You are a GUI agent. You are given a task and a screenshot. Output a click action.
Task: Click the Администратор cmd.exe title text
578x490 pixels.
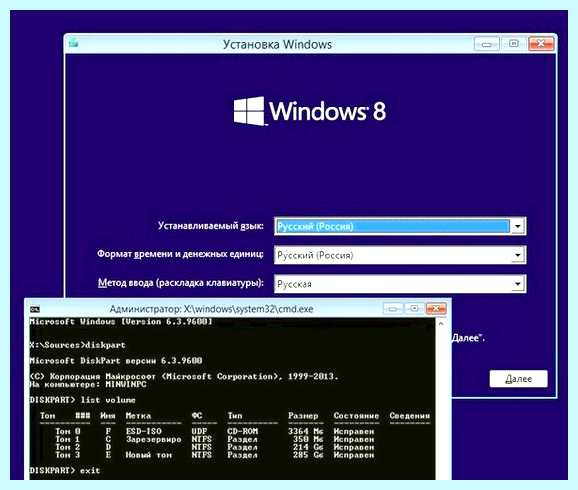211,309
